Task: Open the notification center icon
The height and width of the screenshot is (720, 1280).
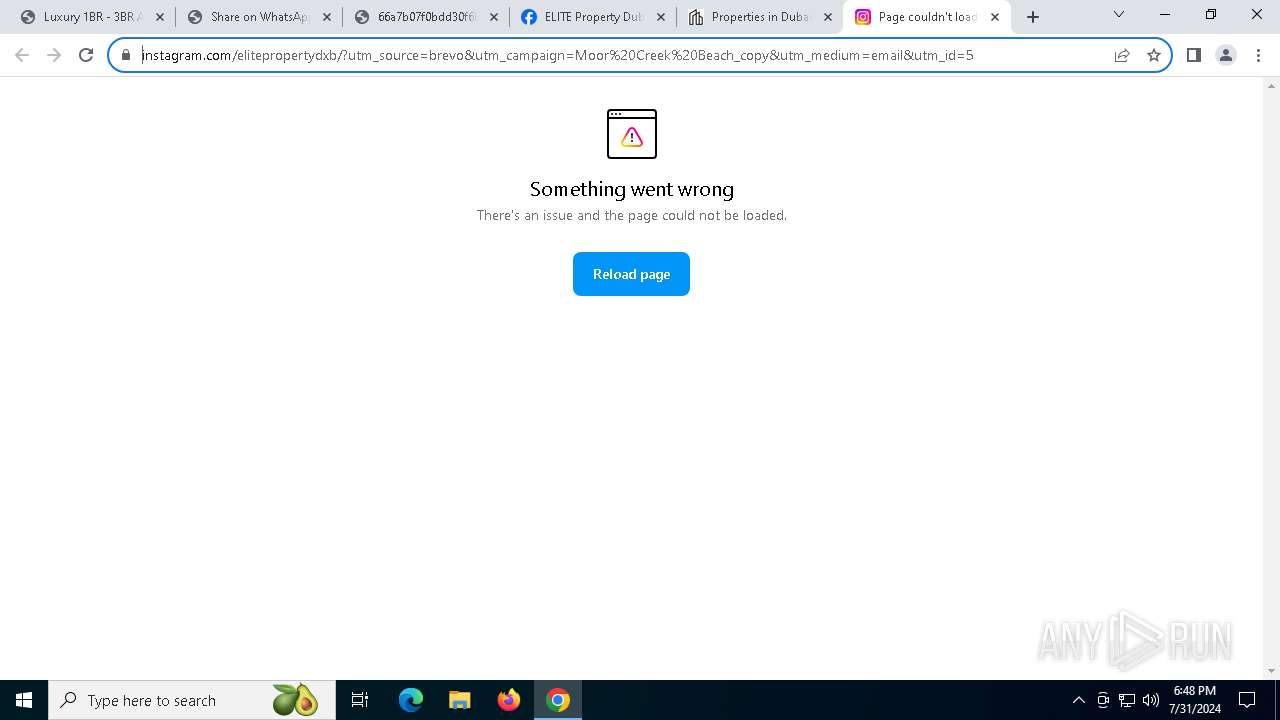Action: (x=1247, y=700)
